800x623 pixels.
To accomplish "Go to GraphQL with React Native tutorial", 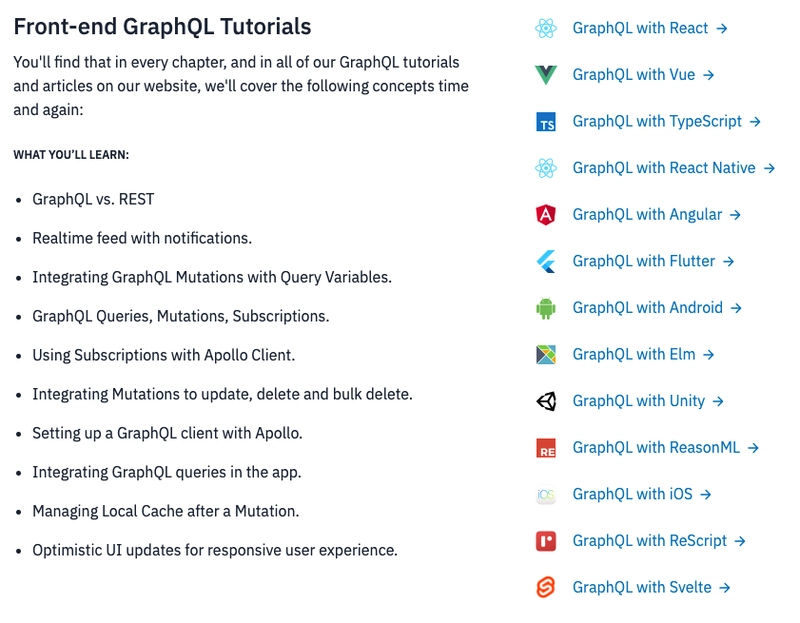I will [673, 168].
